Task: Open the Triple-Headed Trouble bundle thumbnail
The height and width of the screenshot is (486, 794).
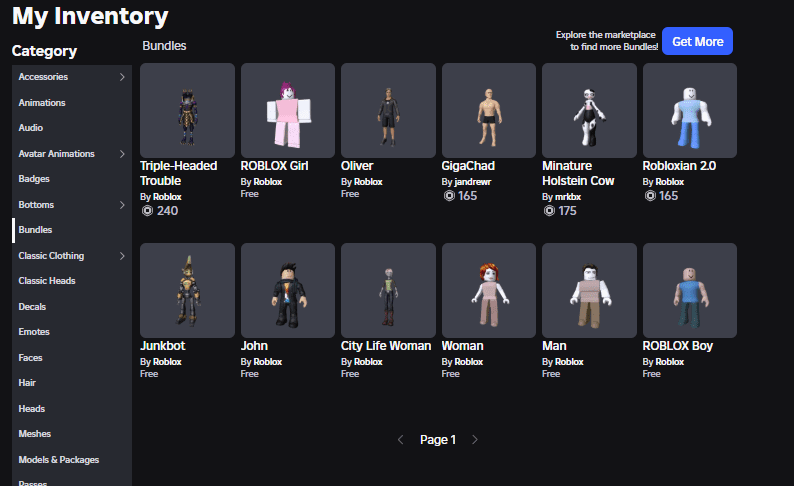Action: coord(187,110)
